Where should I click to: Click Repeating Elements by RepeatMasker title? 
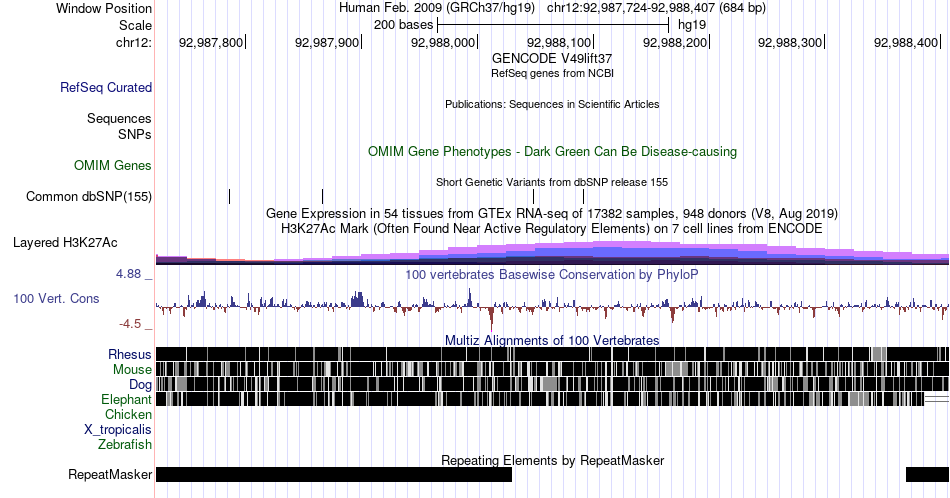[552, 460]
